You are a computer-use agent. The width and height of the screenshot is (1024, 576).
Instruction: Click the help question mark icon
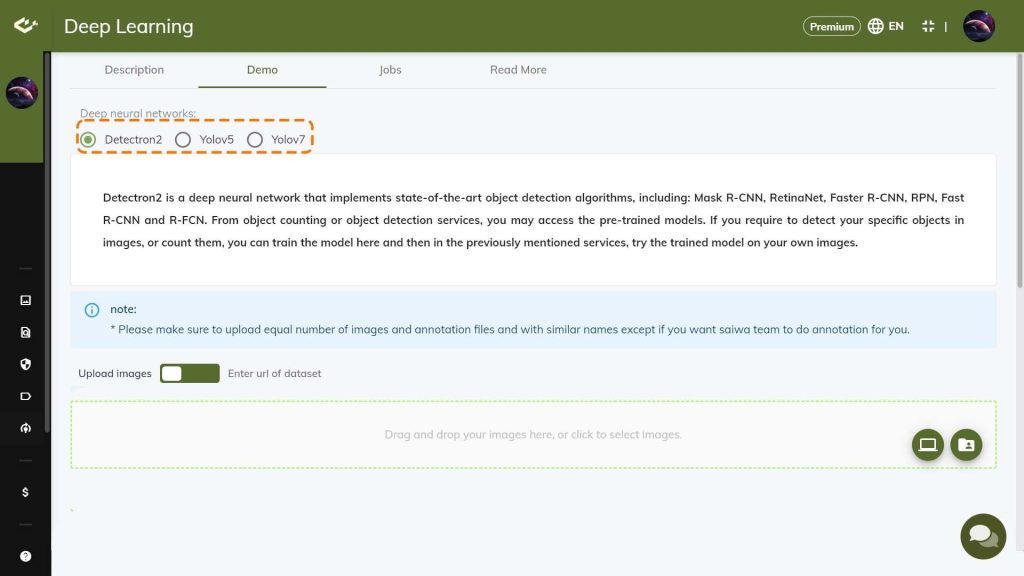[x=25, y=556]
